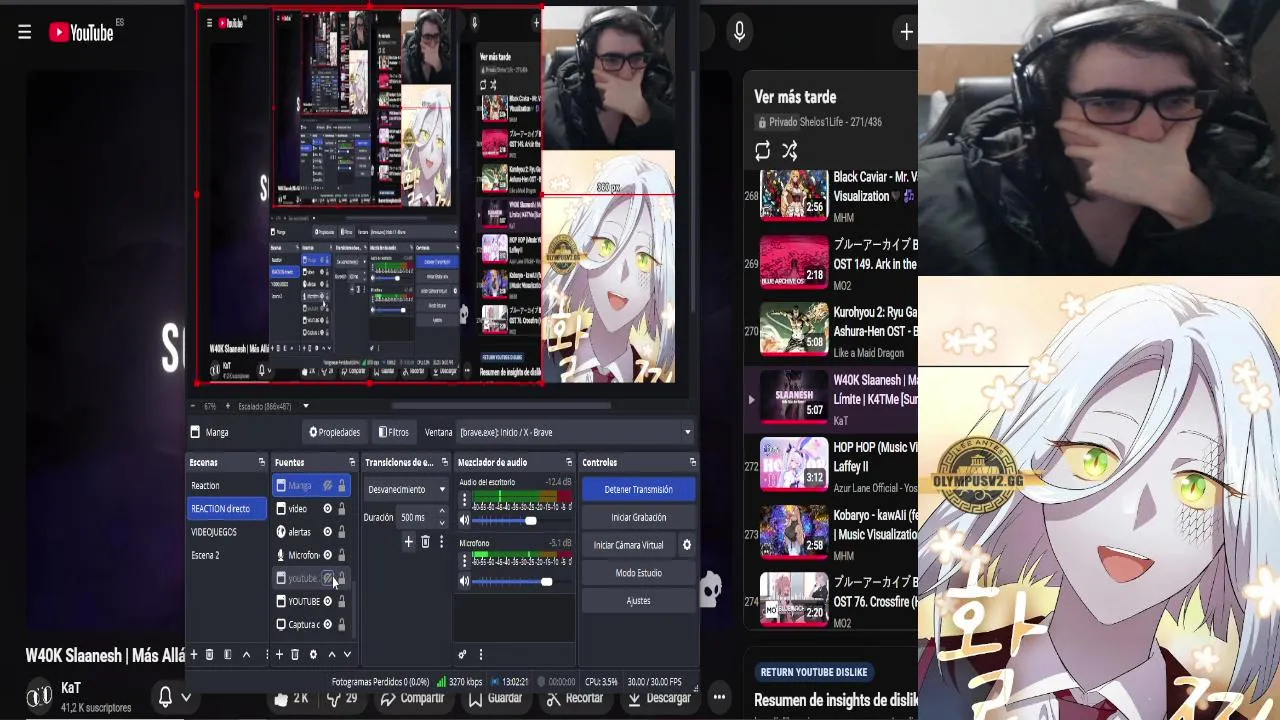Toggle playlist shuffle icon in Ver más tarde
The width and height of the screenshot is (1280, 720).
789,151
